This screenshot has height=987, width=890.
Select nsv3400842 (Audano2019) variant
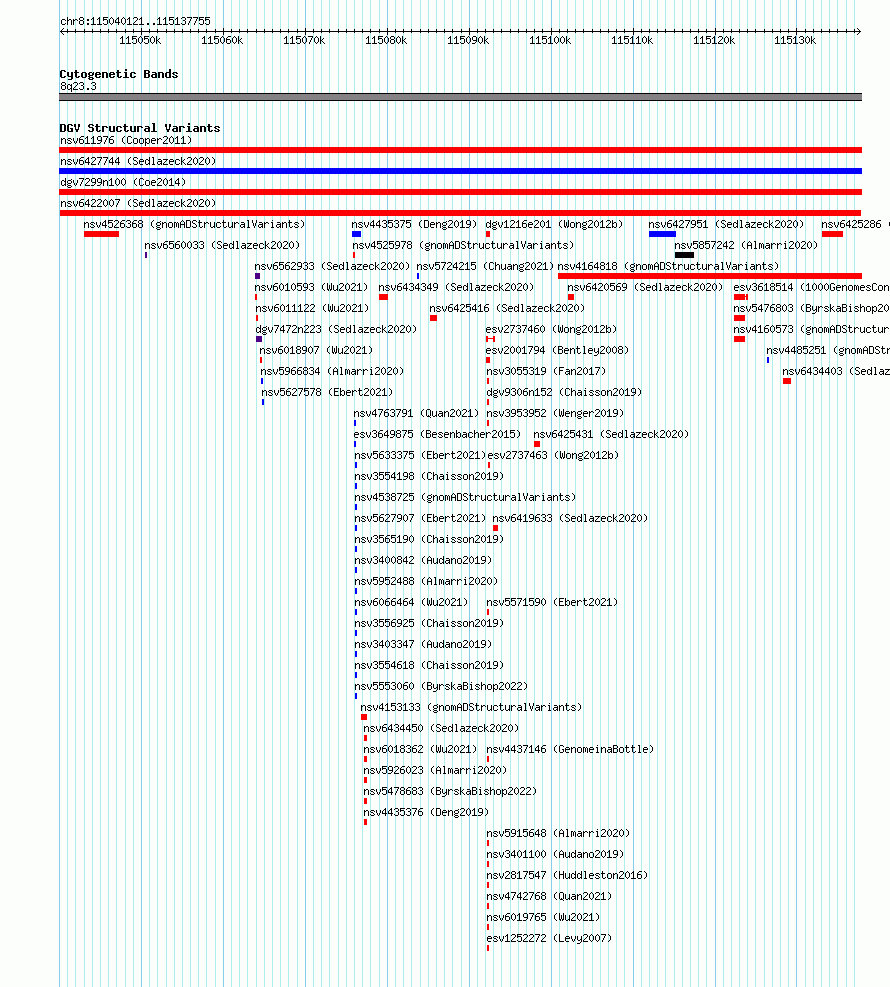423,560
